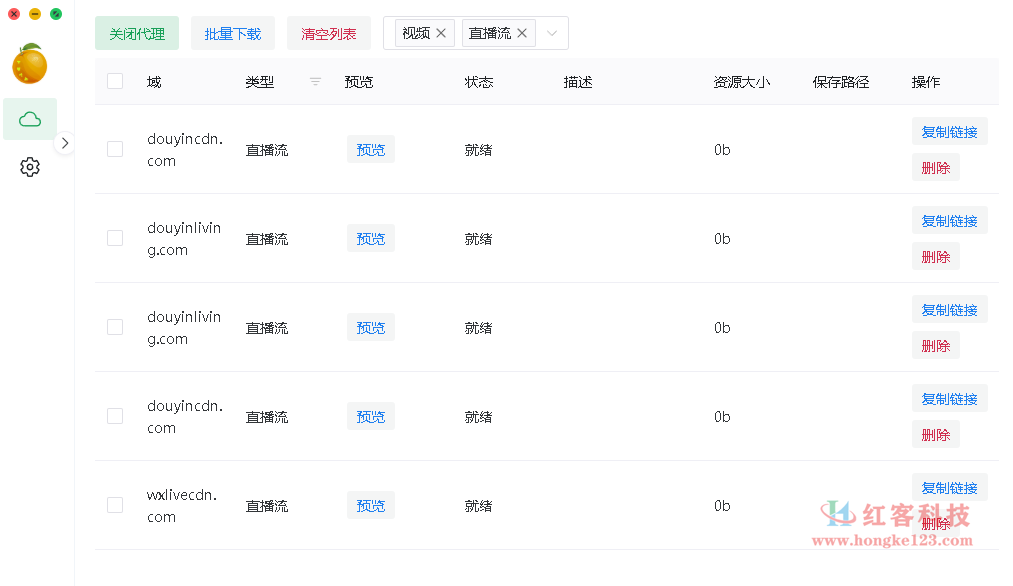Click the 状态 column header
Image resolution: width=1013 pixels, height=586 pixels.
pyautogui.click(x=479, y=81)
